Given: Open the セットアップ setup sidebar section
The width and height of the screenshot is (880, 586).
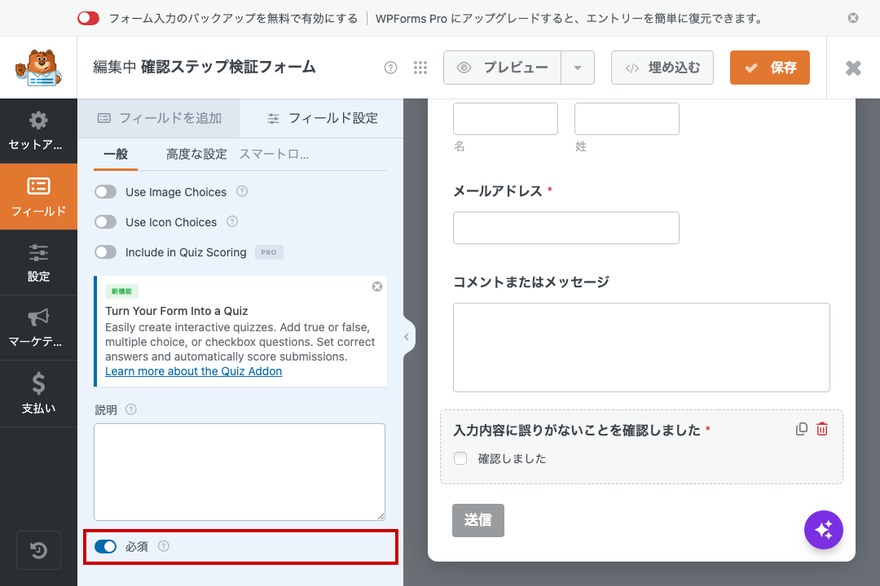Looking at the screenshot, I should pos(38,131).
